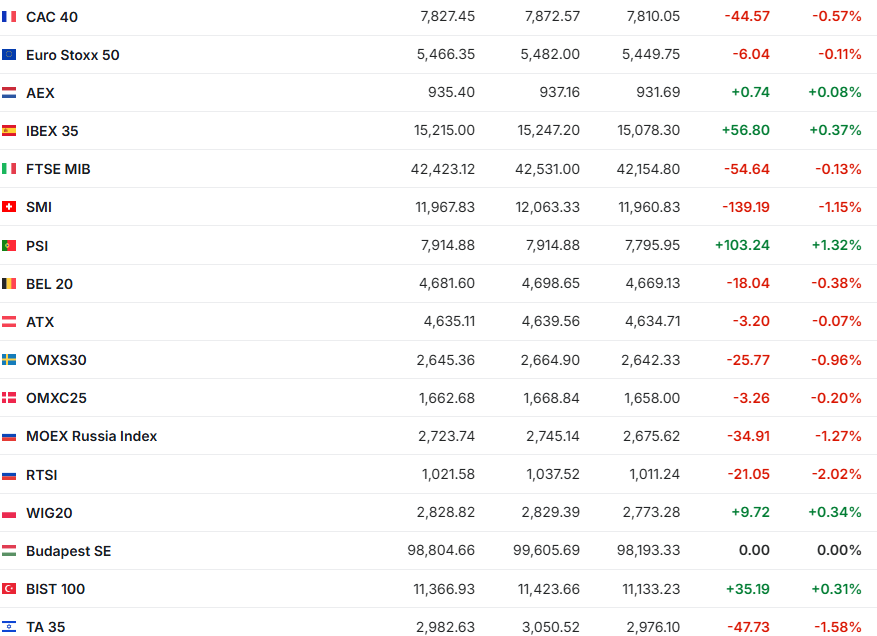Click the PSI percent change value +1.32%
The width and height of the screenshot is (877, 636).
(834, 246)
